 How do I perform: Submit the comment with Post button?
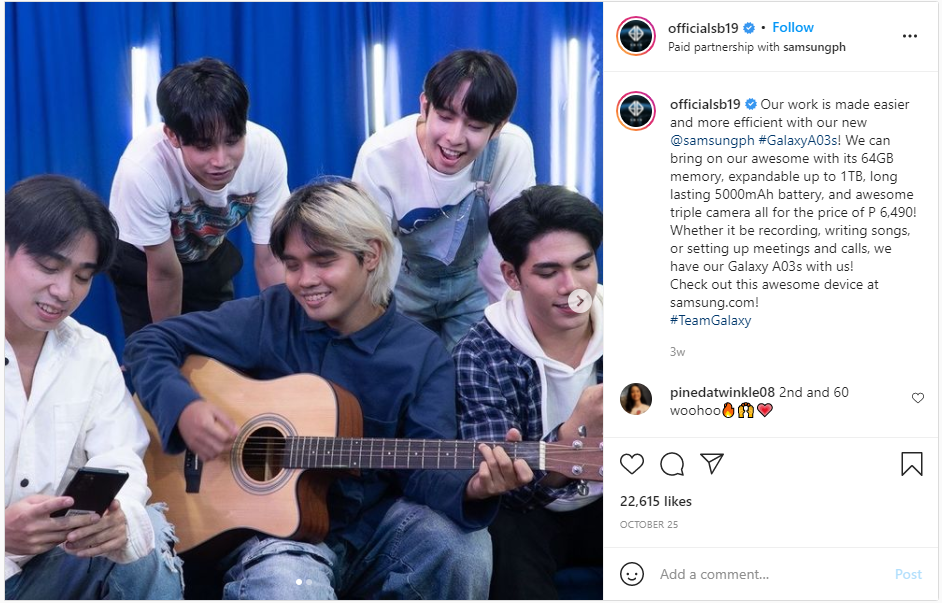tap(908, 574)
